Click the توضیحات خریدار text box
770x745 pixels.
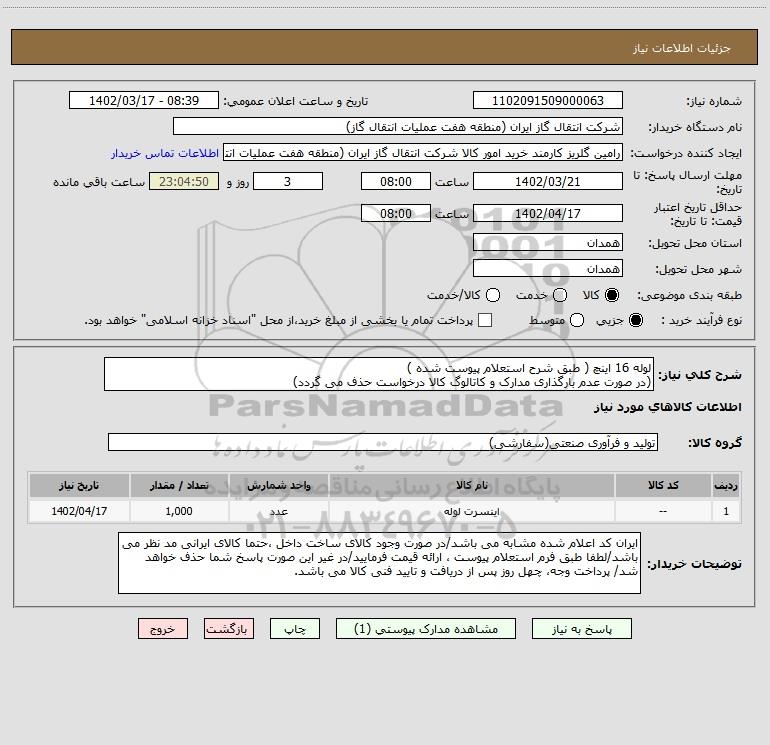click(379, 563)
